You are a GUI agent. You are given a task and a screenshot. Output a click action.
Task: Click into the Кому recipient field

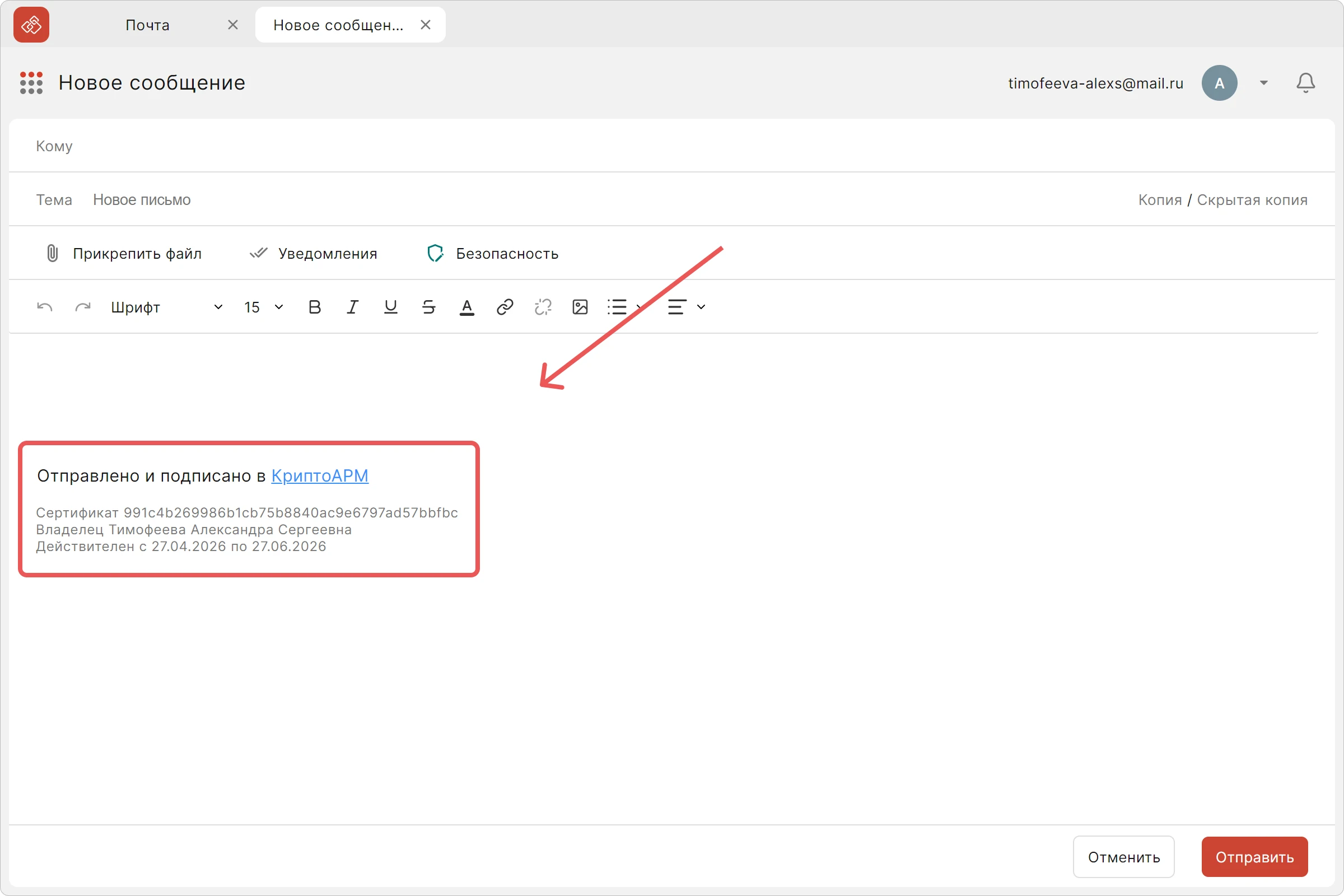pos(671,146)
